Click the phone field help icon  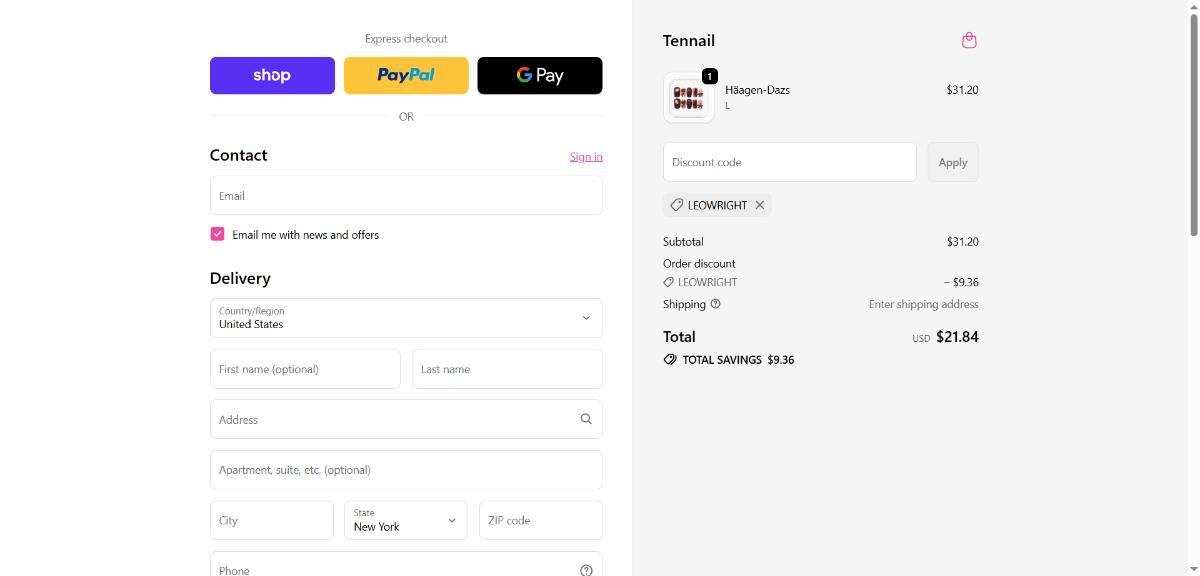[586, 569]
